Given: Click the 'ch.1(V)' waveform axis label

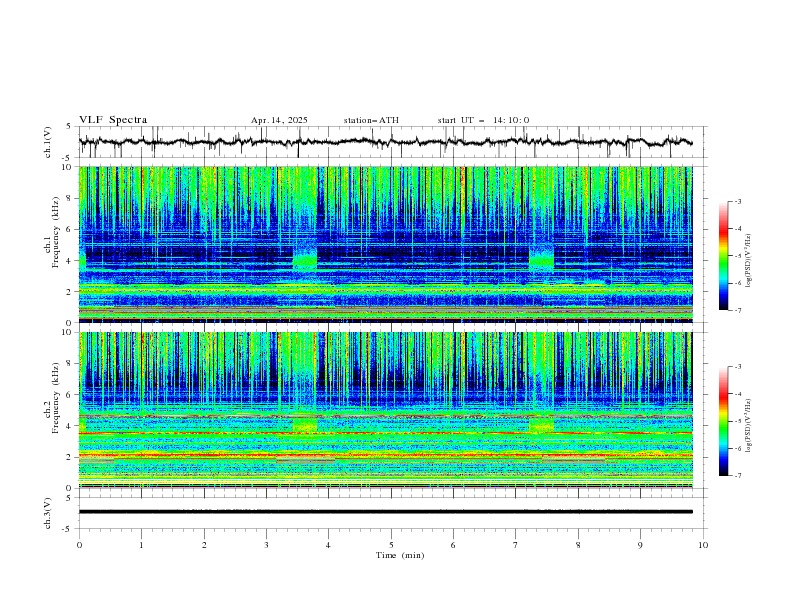Looking at the screenshot, I should (48, 142).
